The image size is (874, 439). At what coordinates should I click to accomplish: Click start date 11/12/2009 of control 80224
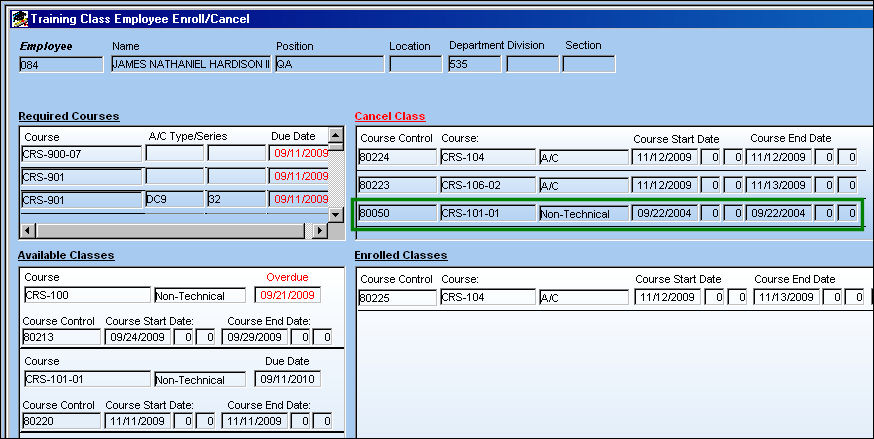coord(664,157)
